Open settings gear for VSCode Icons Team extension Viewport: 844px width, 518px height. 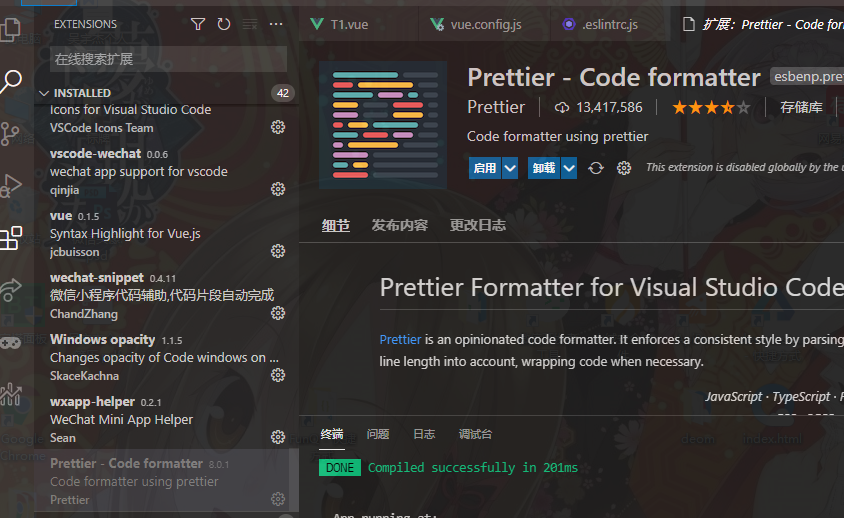(278, 127)
